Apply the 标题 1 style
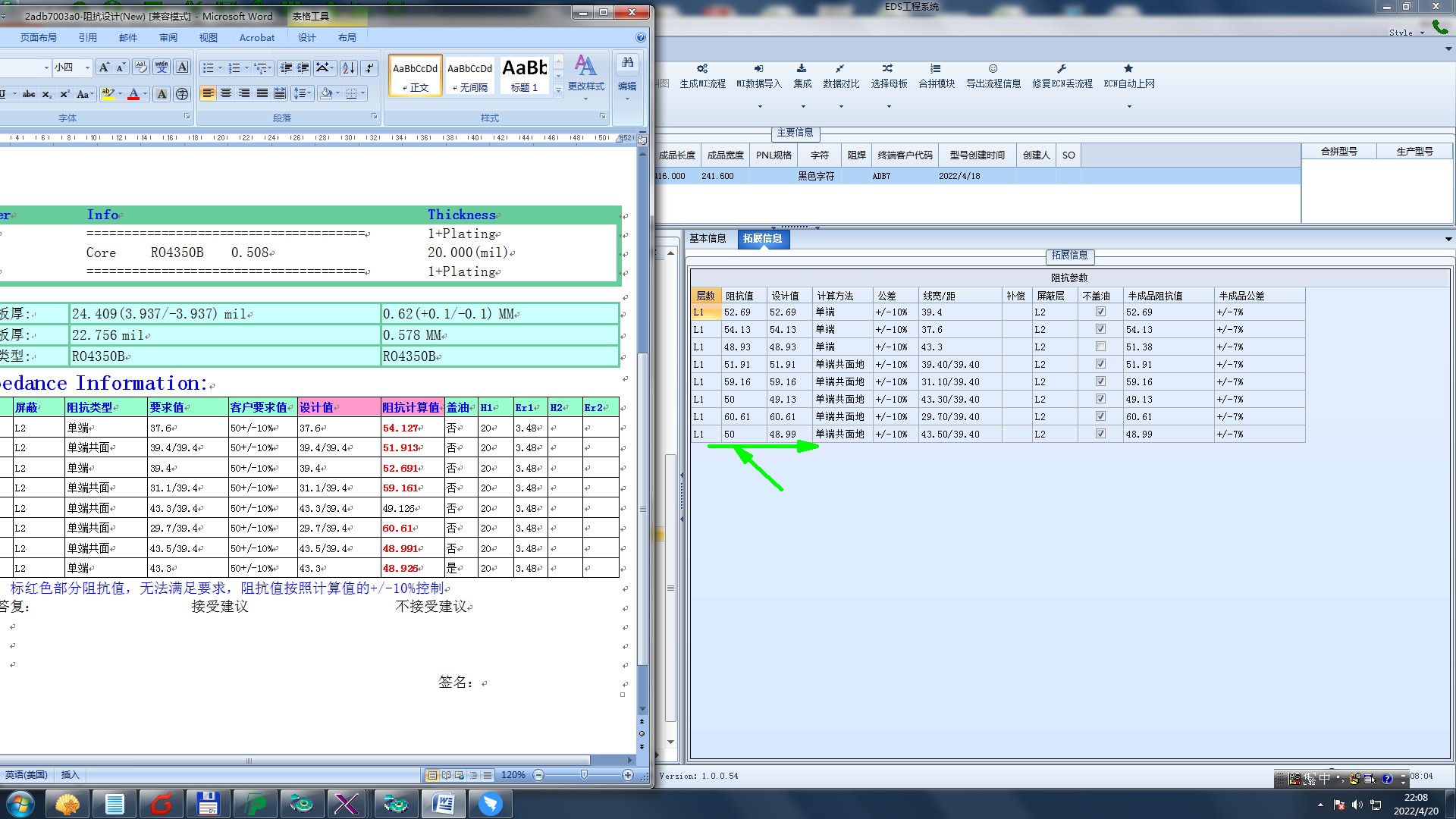 pos(524,76)
